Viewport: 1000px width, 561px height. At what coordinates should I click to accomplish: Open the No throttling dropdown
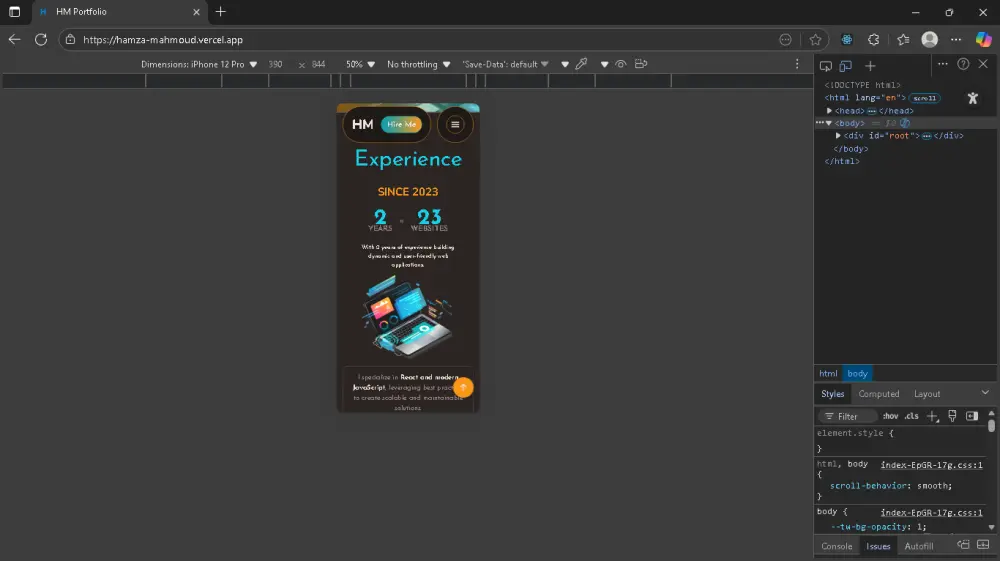tap(418, 64)
